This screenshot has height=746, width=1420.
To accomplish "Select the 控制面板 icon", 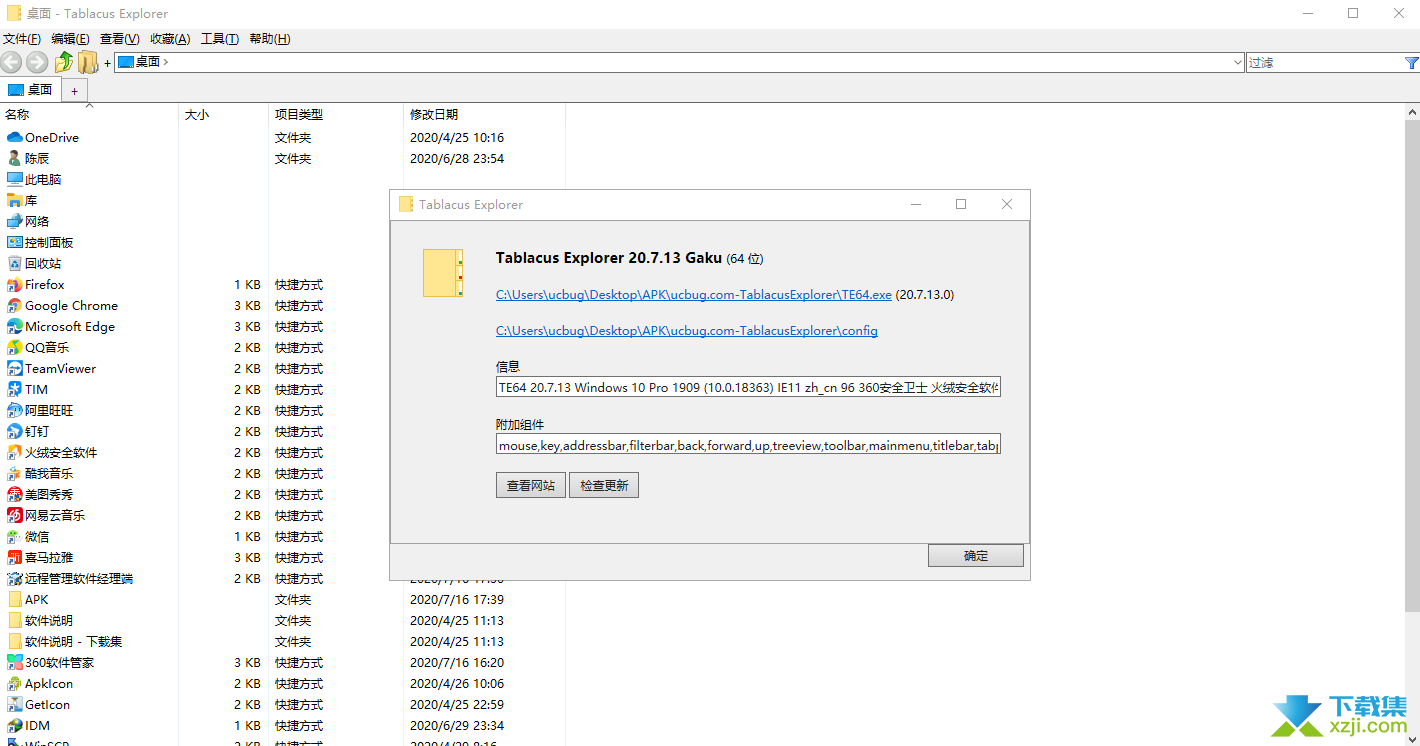I will [x=14, y=242].
